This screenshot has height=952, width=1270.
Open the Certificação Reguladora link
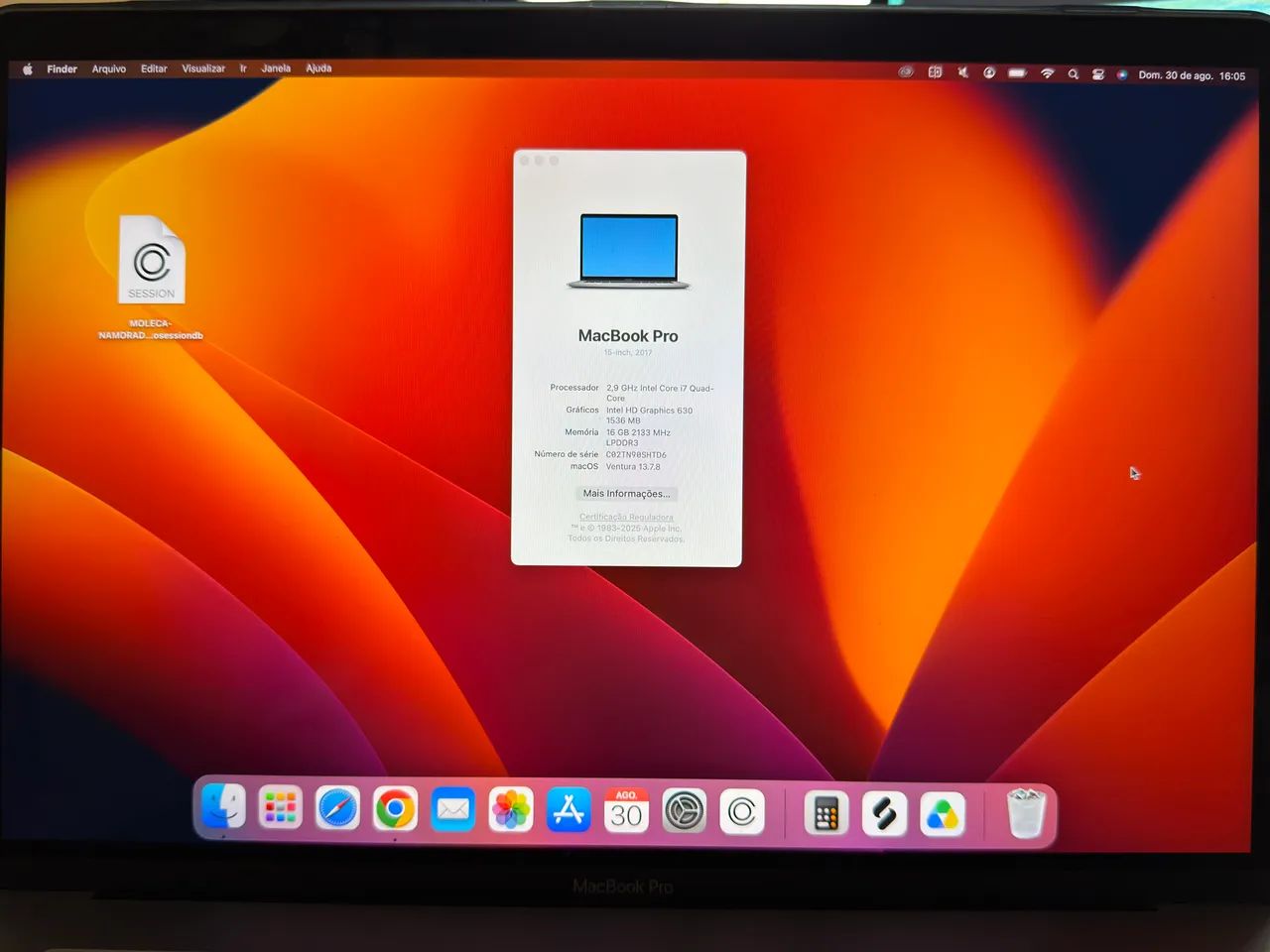click(626, 518)
